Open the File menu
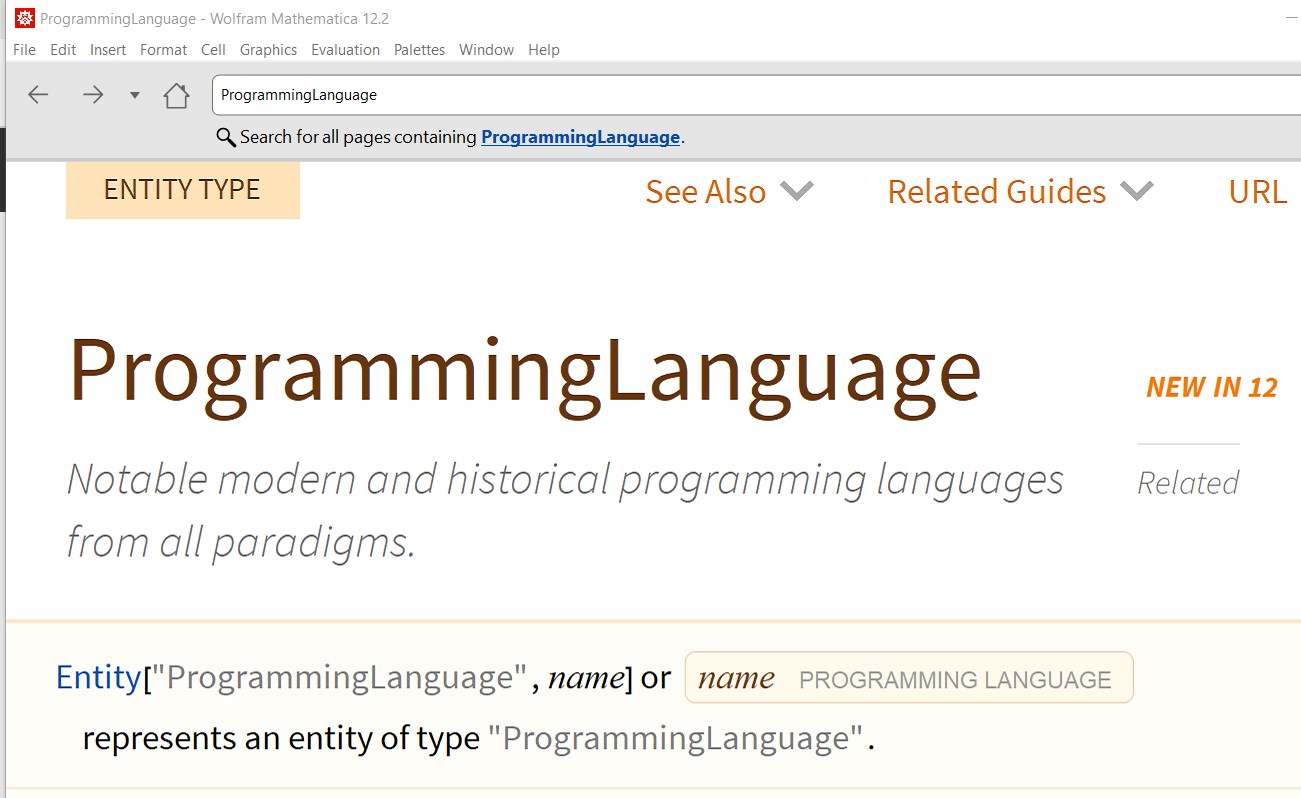This screenshot has width=1301, height=798. [24, 49]
